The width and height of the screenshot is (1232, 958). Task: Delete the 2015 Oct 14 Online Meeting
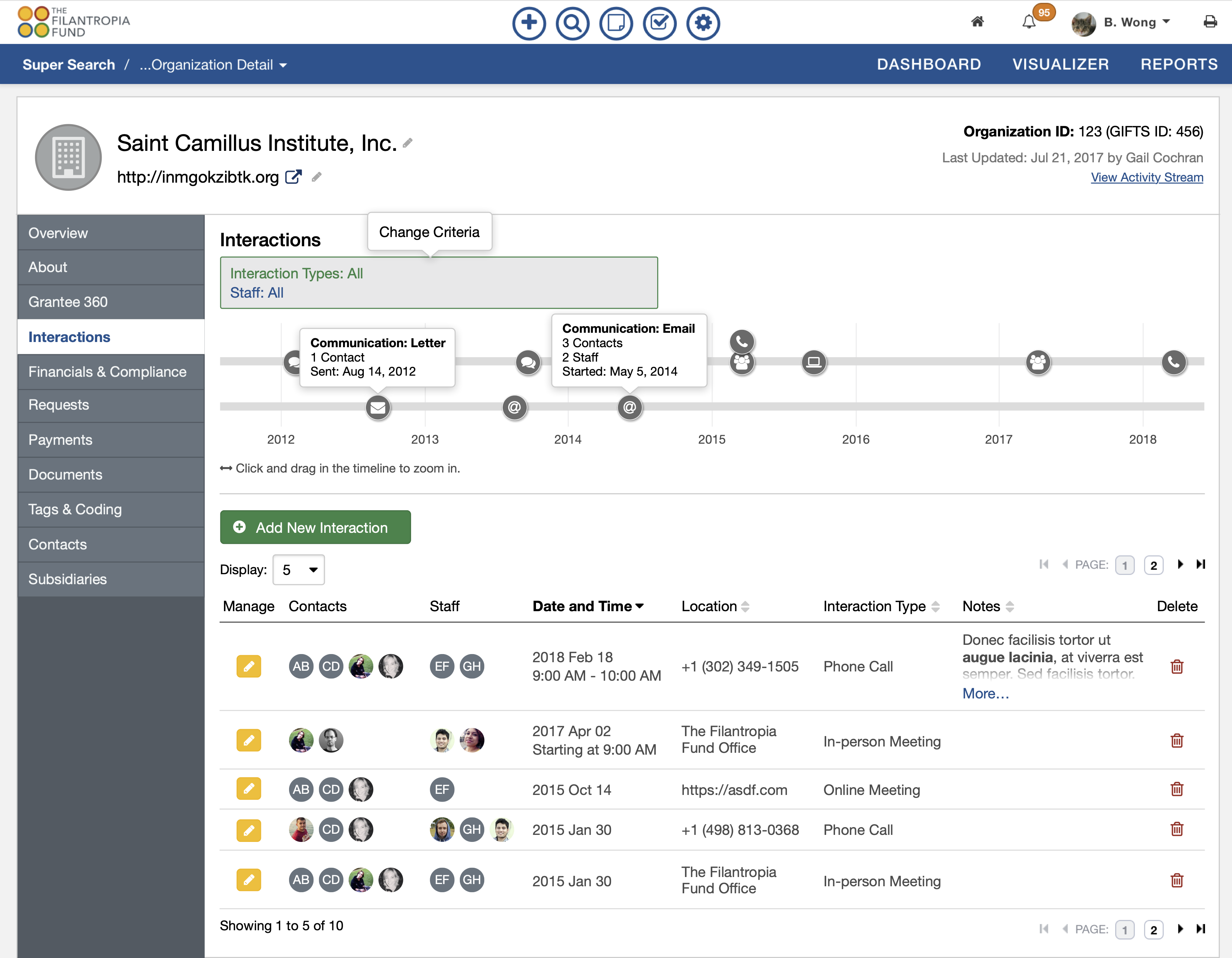tap(1177, 789)
